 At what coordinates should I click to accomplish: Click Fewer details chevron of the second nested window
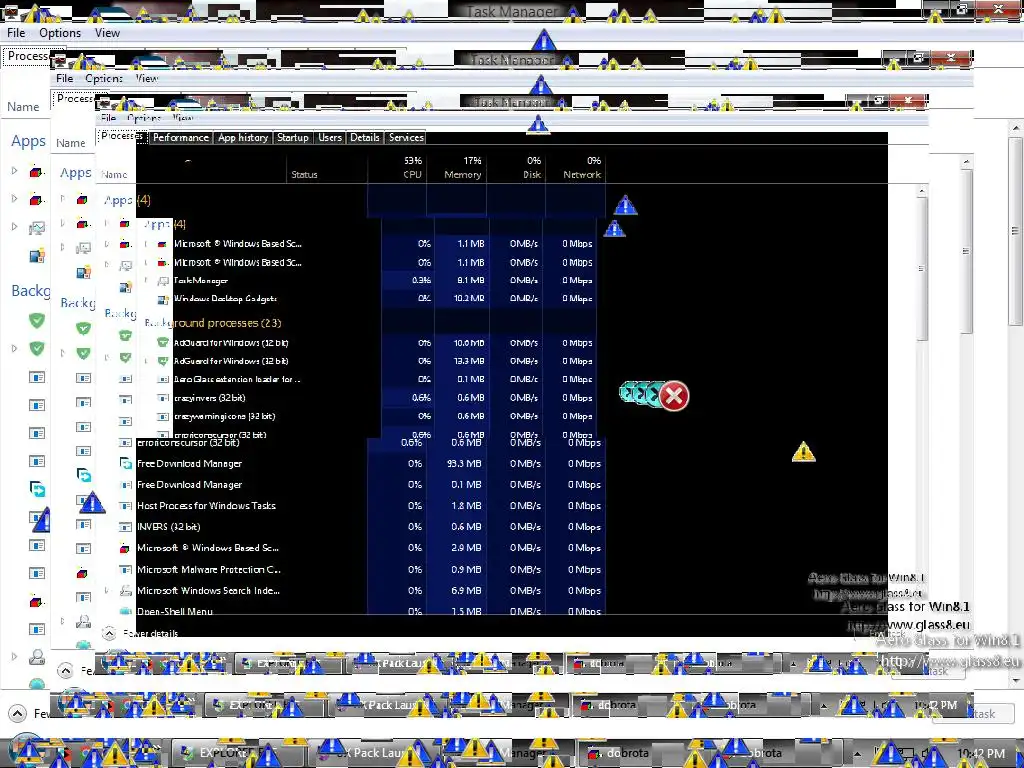point(65,671)
